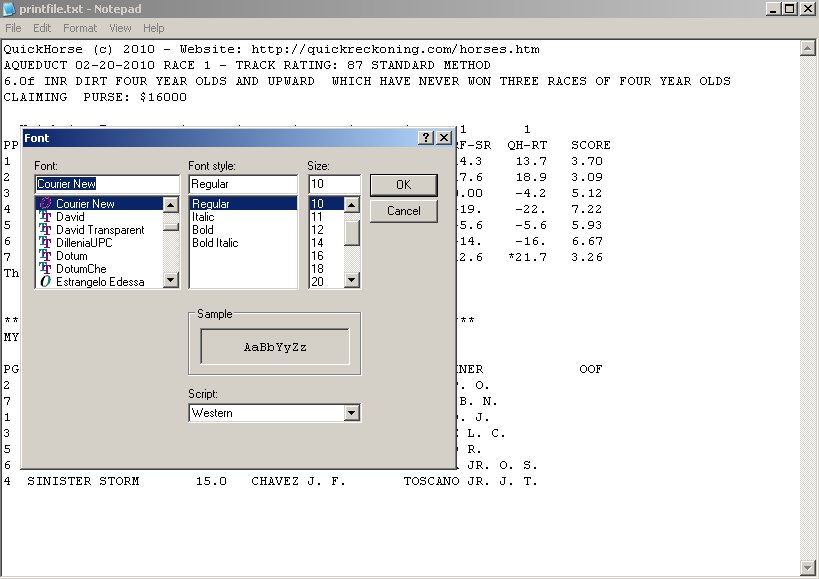This screenshot has width=819, height=579.
Task: Click the Font dialog help question mark
Action: coord(425,138)
